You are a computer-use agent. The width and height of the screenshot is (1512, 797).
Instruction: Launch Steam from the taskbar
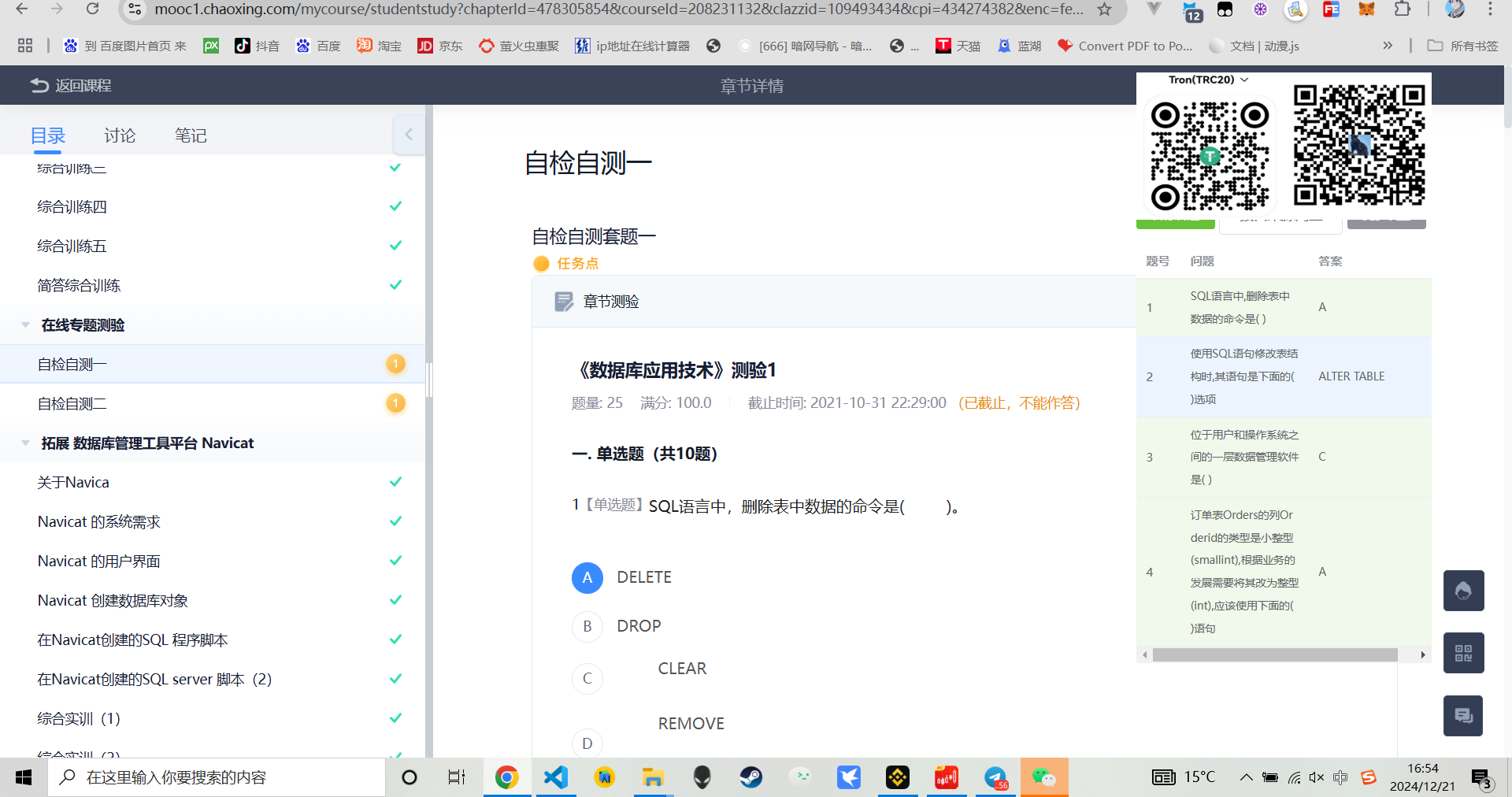pyautogui.click(x=750, y=777)
